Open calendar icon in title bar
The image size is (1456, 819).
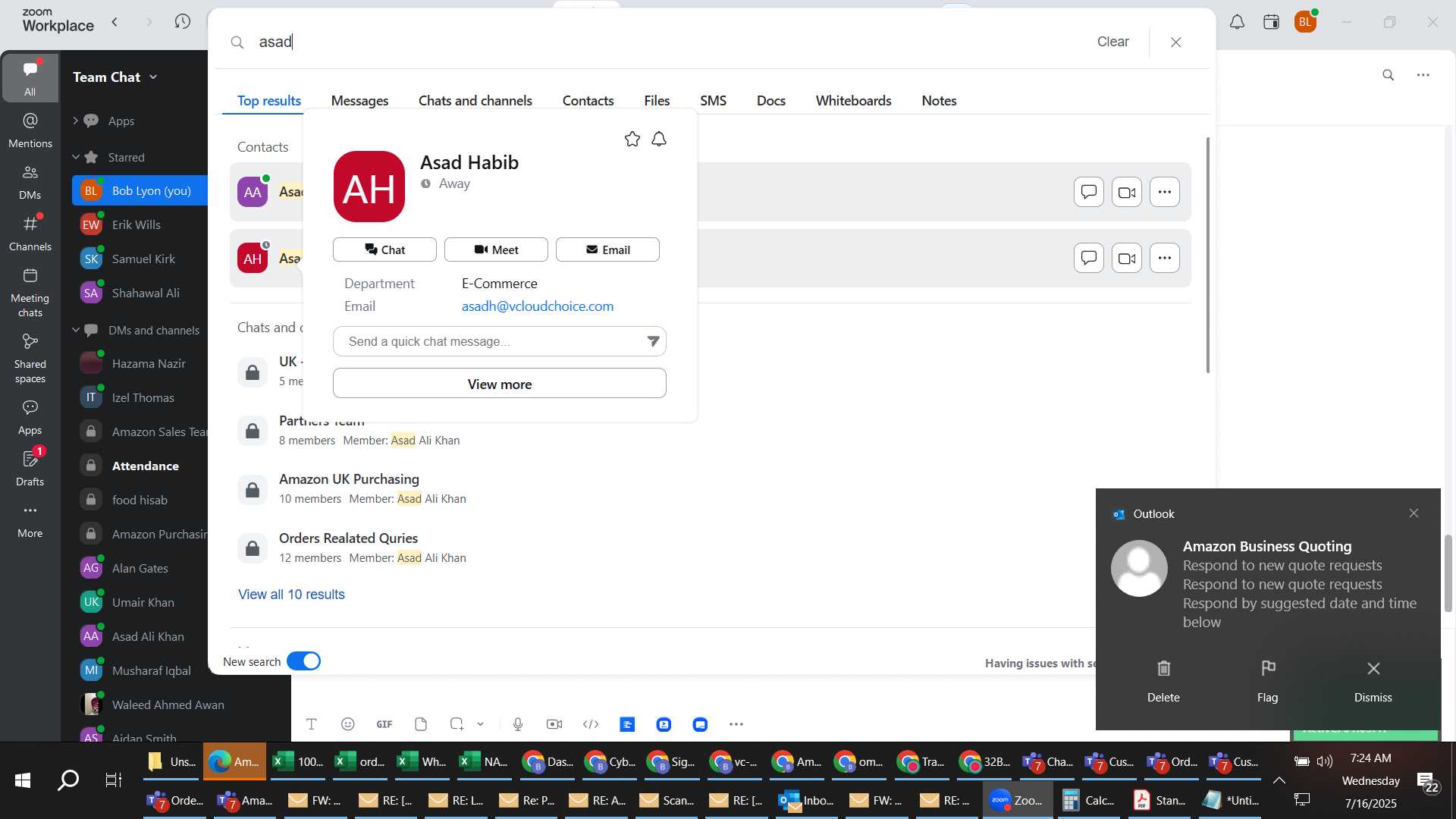1272,22
